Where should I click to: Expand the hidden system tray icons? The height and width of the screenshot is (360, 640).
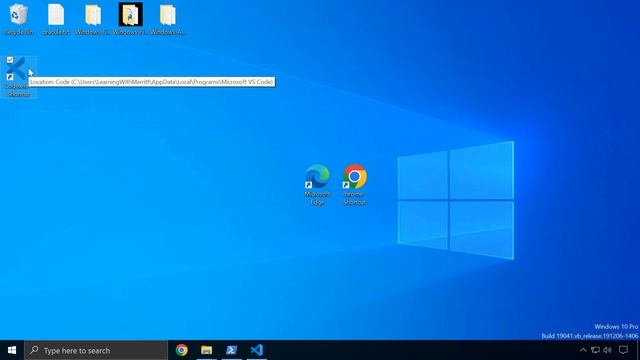(x=583, y=350)
